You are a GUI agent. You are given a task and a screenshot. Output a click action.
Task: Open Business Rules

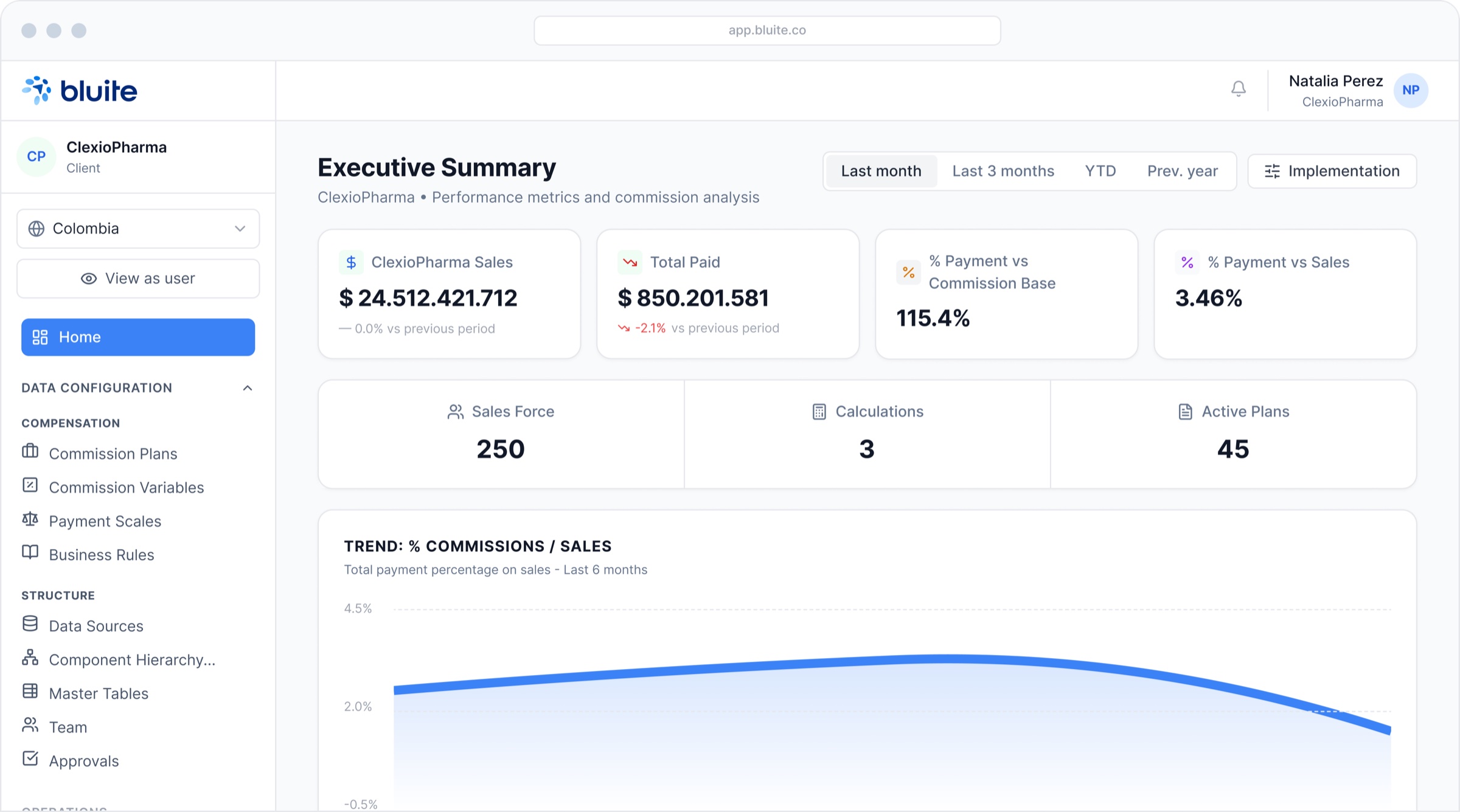tap(102, 555)
